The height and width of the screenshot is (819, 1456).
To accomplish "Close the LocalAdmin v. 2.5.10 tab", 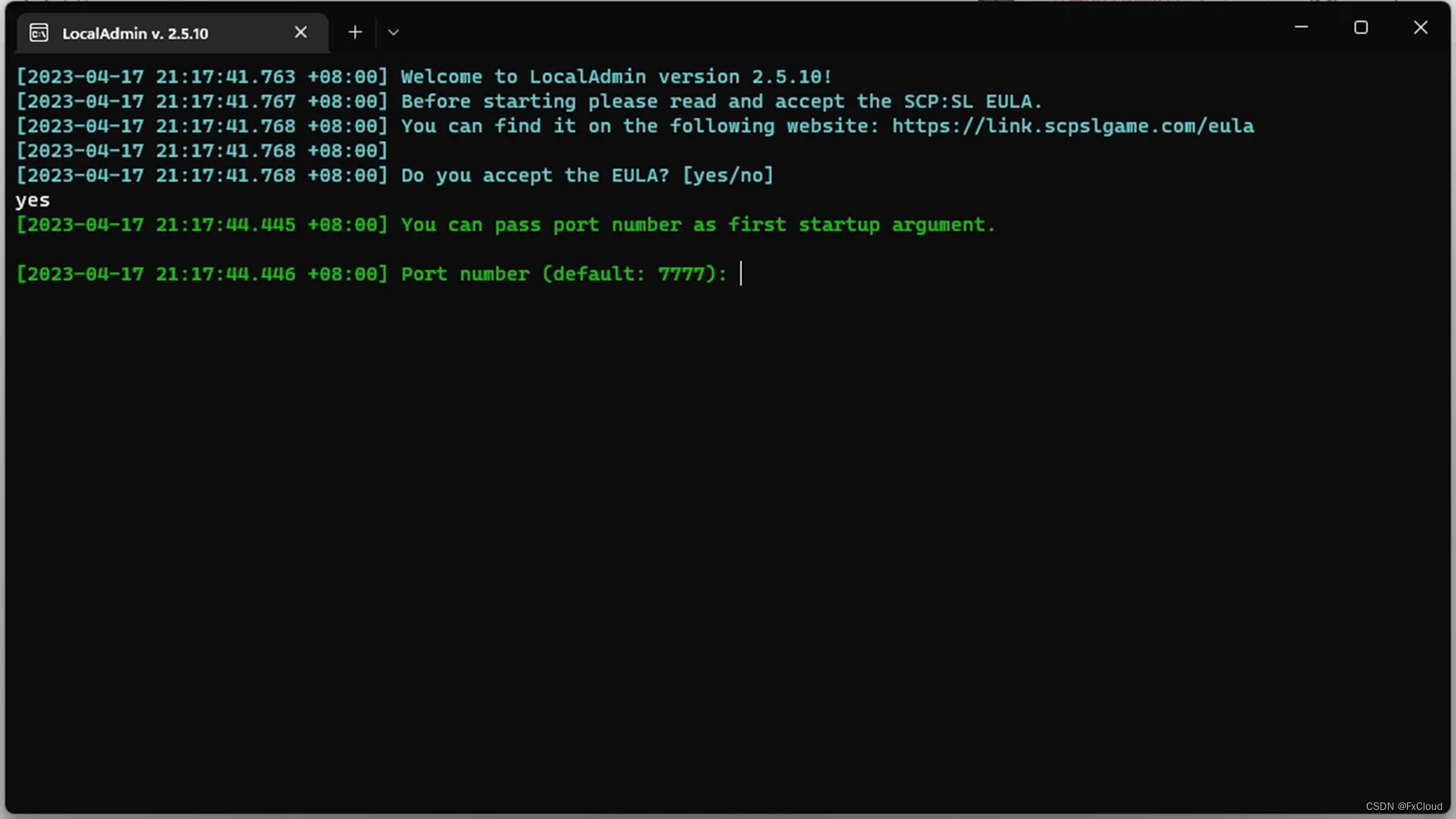I will (x=301, y=32).
